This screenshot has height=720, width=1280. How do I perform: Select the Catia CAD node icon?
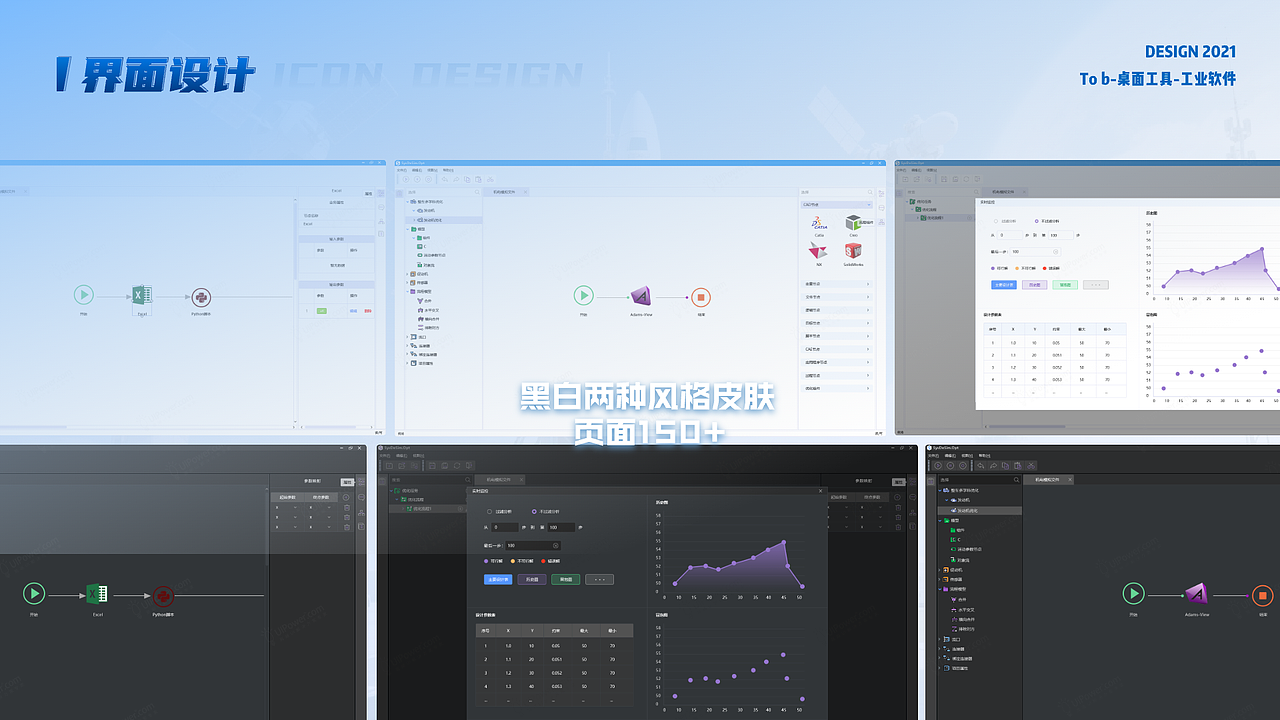pos(820,224)
